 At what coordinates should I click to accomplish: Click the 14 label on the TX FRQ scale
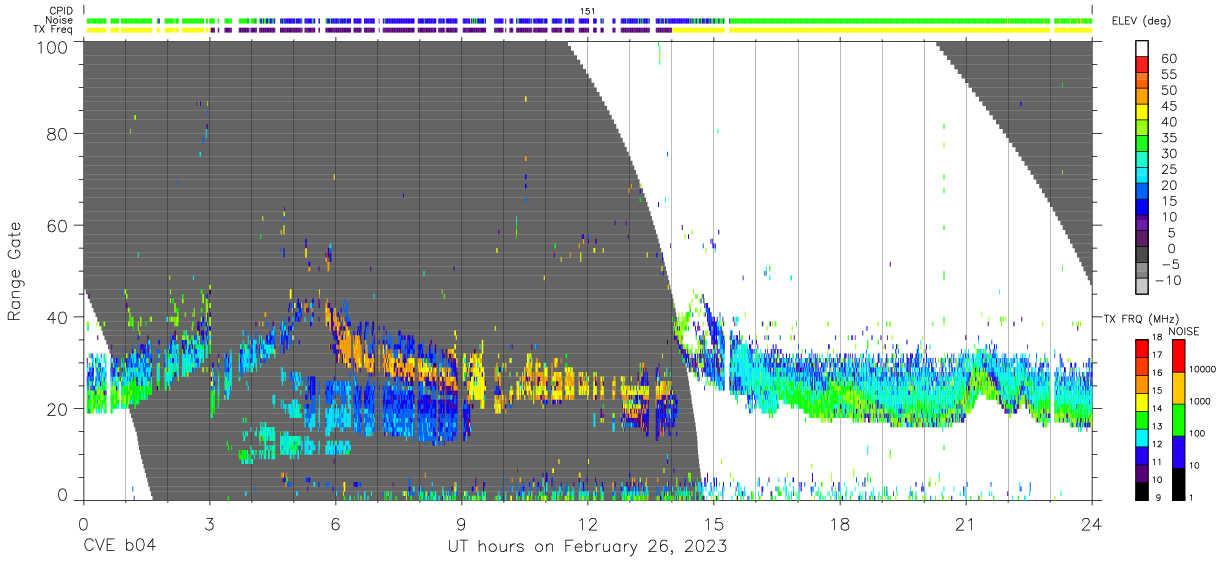coord(1157,408)
